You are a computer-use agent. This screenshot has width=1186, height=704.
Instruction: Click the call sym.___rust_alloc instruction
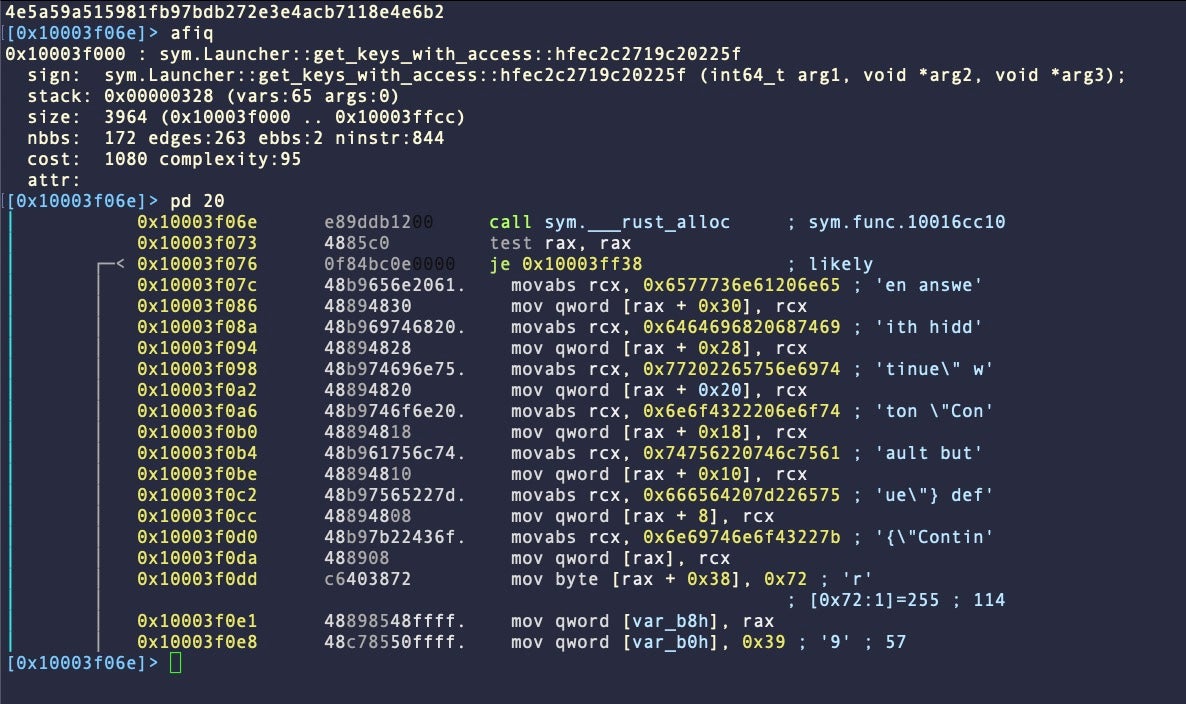pos(610,222)
